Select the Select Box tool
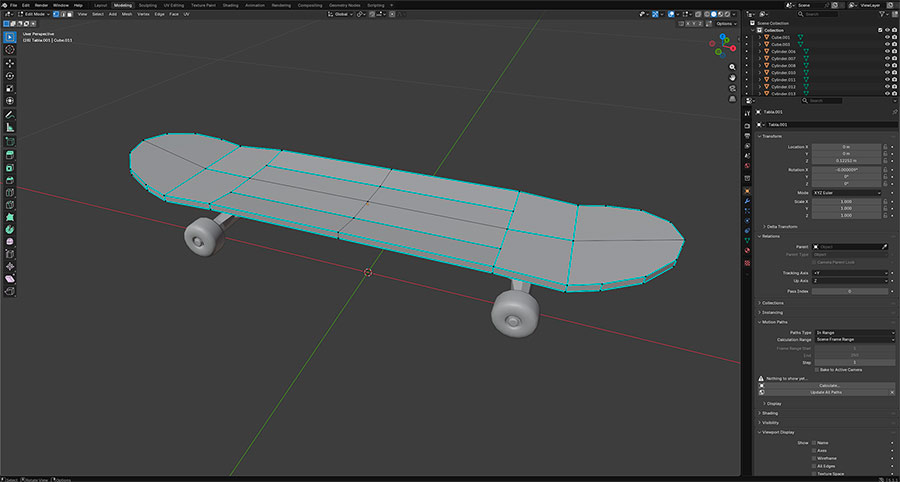The width and height of the screenshot is (900, 482). 10,37
